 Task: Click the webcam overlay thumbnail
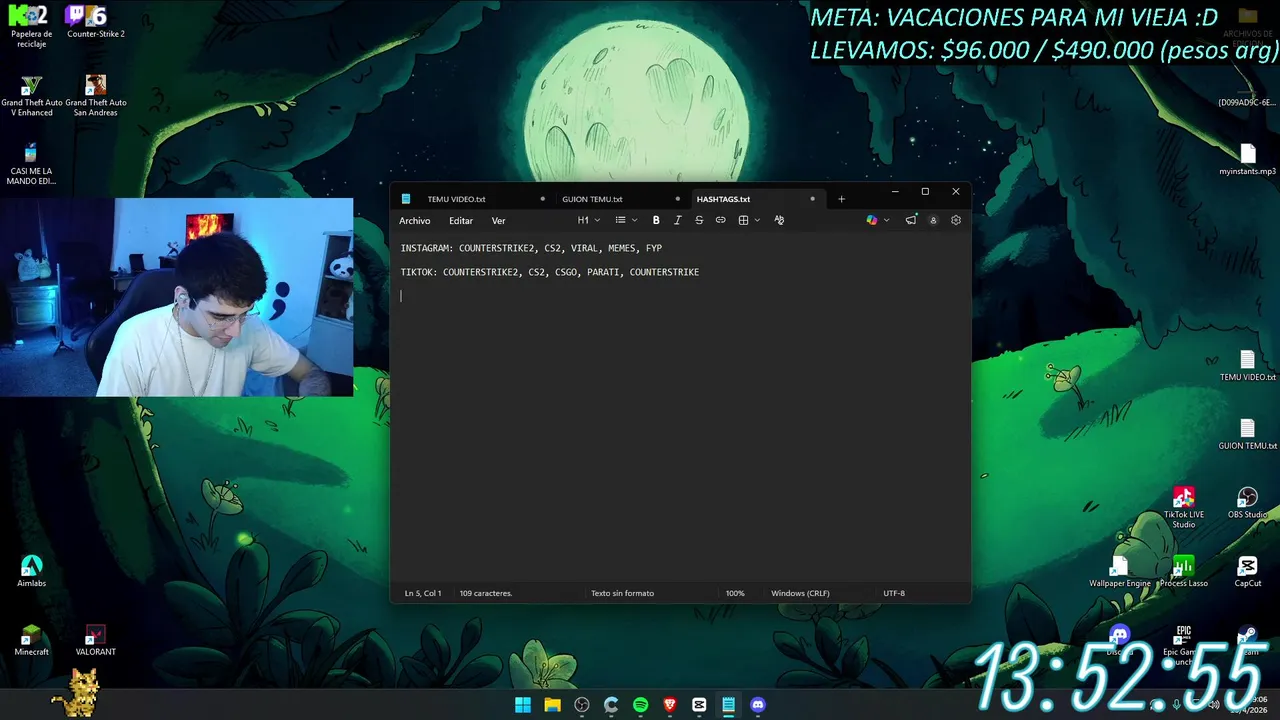pyautogui.click(x=176, y=297)
